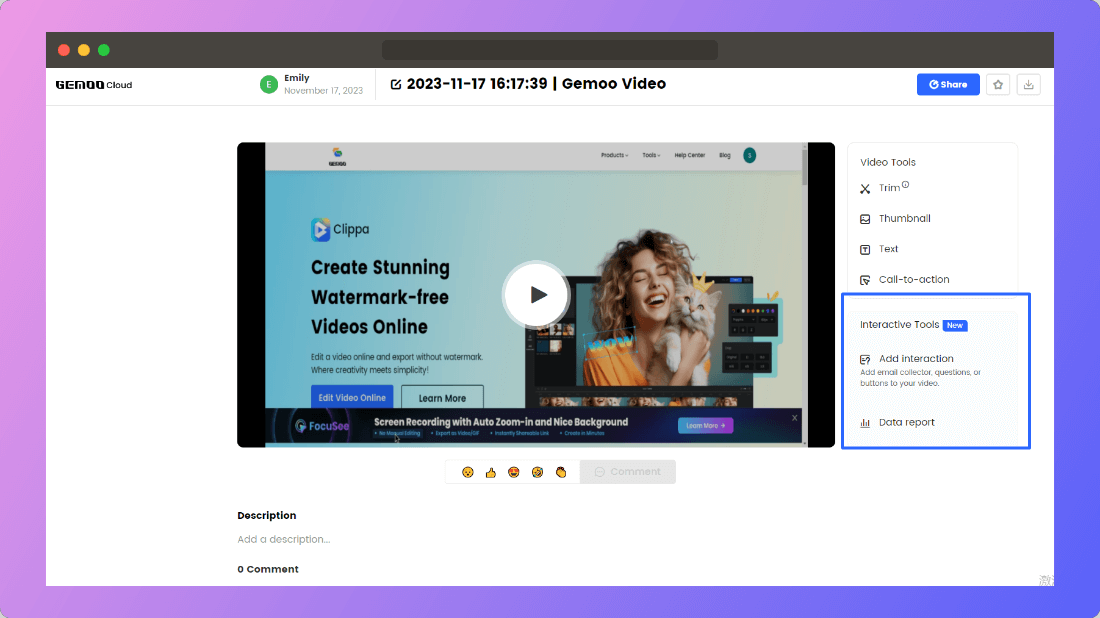The image size is (1100, 618).
Task: Click the Gemoo logo inside video
Action: click(x=337, y=157)
